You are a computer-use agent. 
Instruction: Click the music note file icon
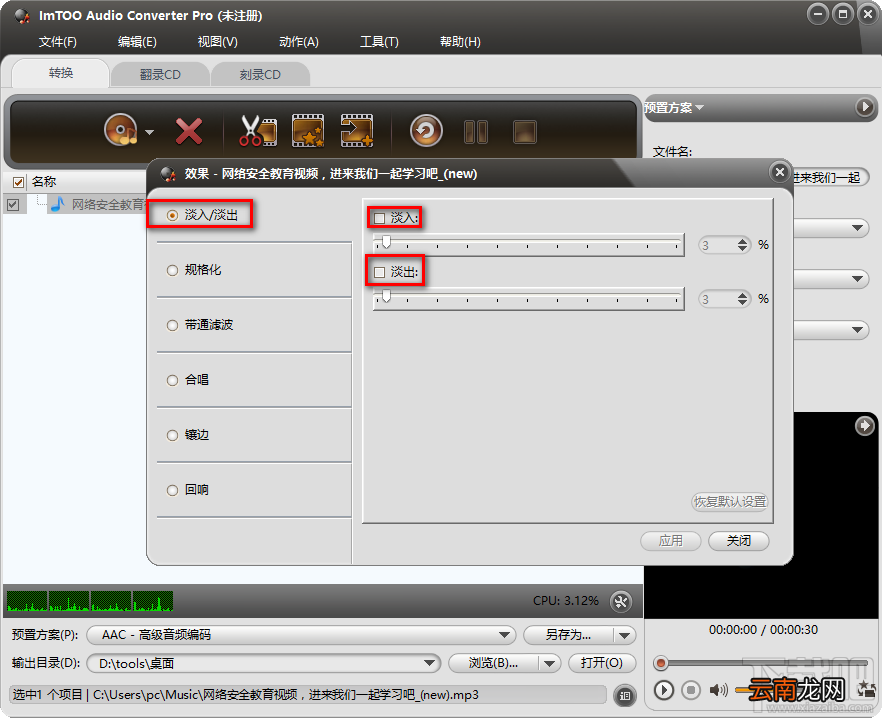(x=57, y=204)
